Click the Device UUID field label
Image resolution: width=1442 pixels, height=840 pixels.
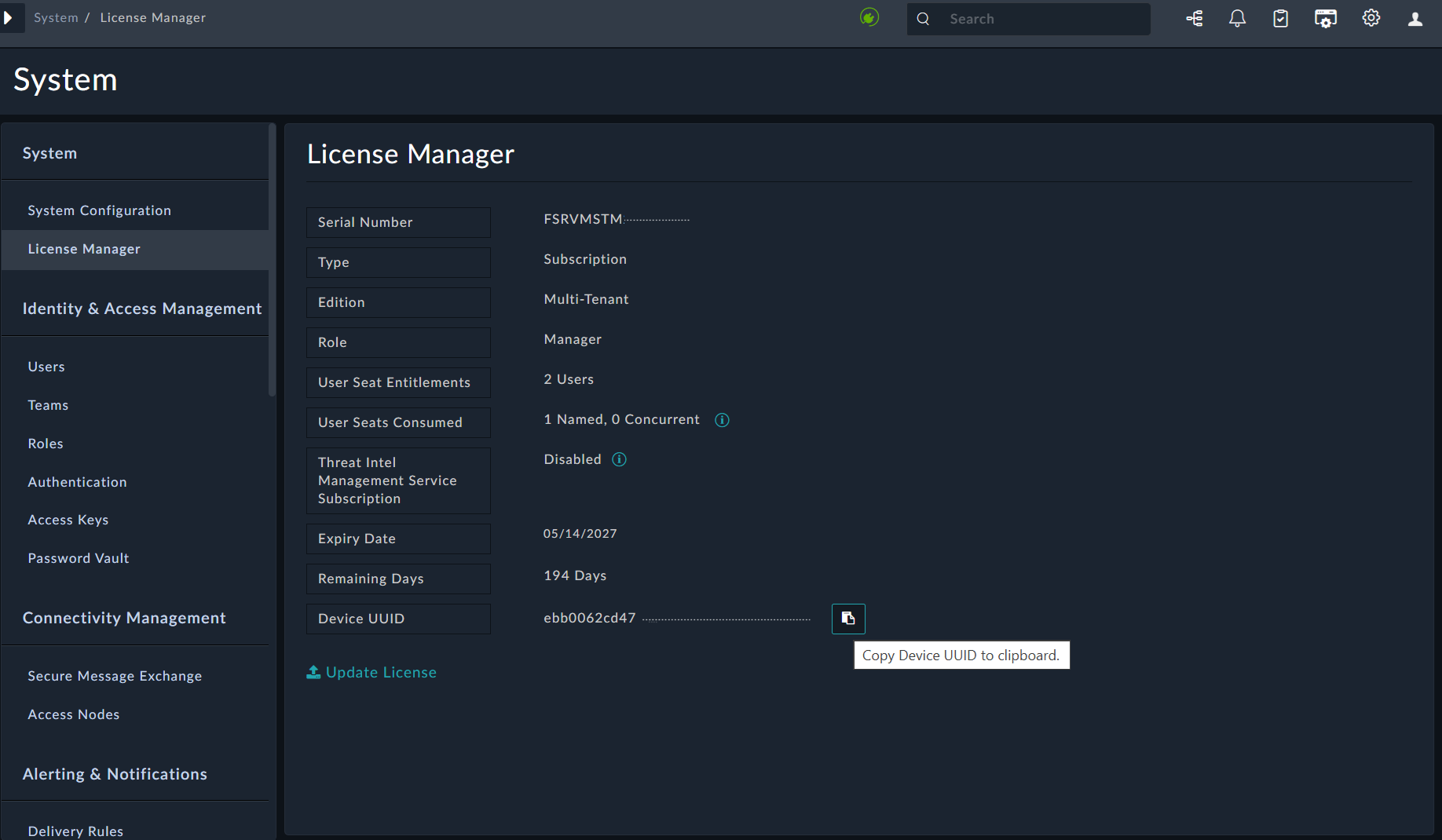coord(398,619)
